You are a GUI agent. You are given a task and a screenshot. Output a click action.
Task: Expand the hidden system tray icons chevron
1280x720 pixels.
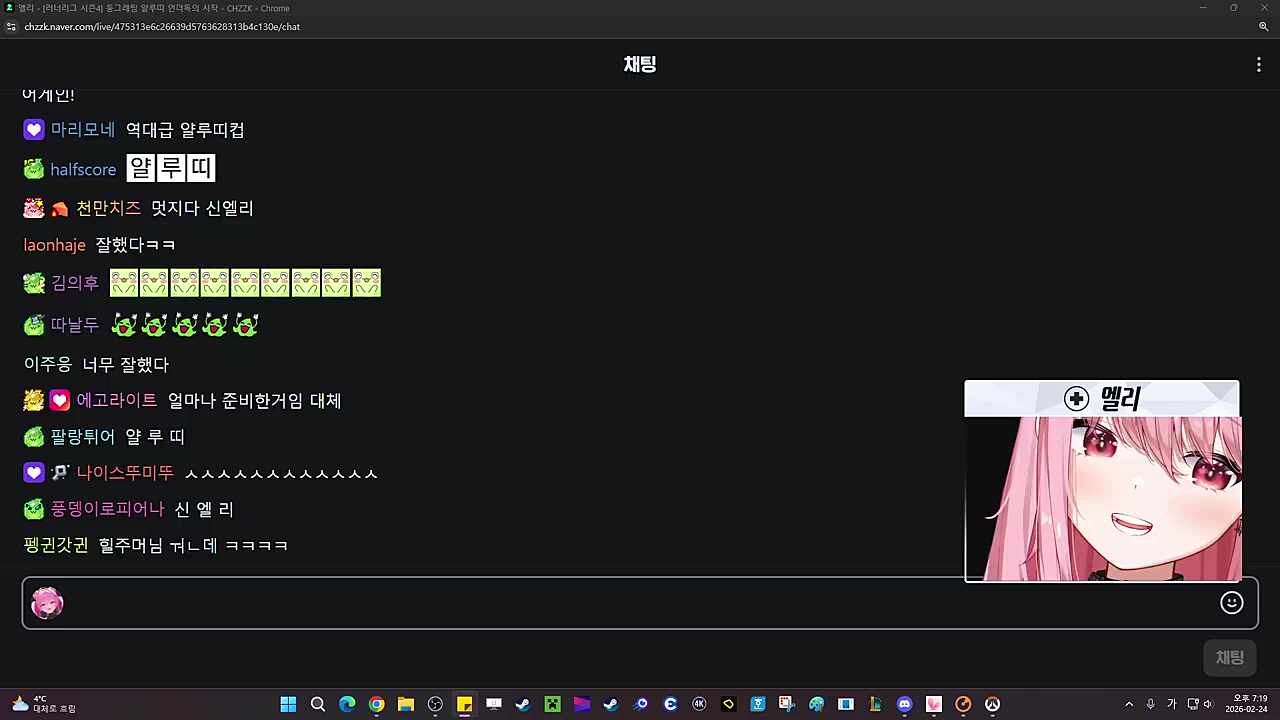point(1129,704)
